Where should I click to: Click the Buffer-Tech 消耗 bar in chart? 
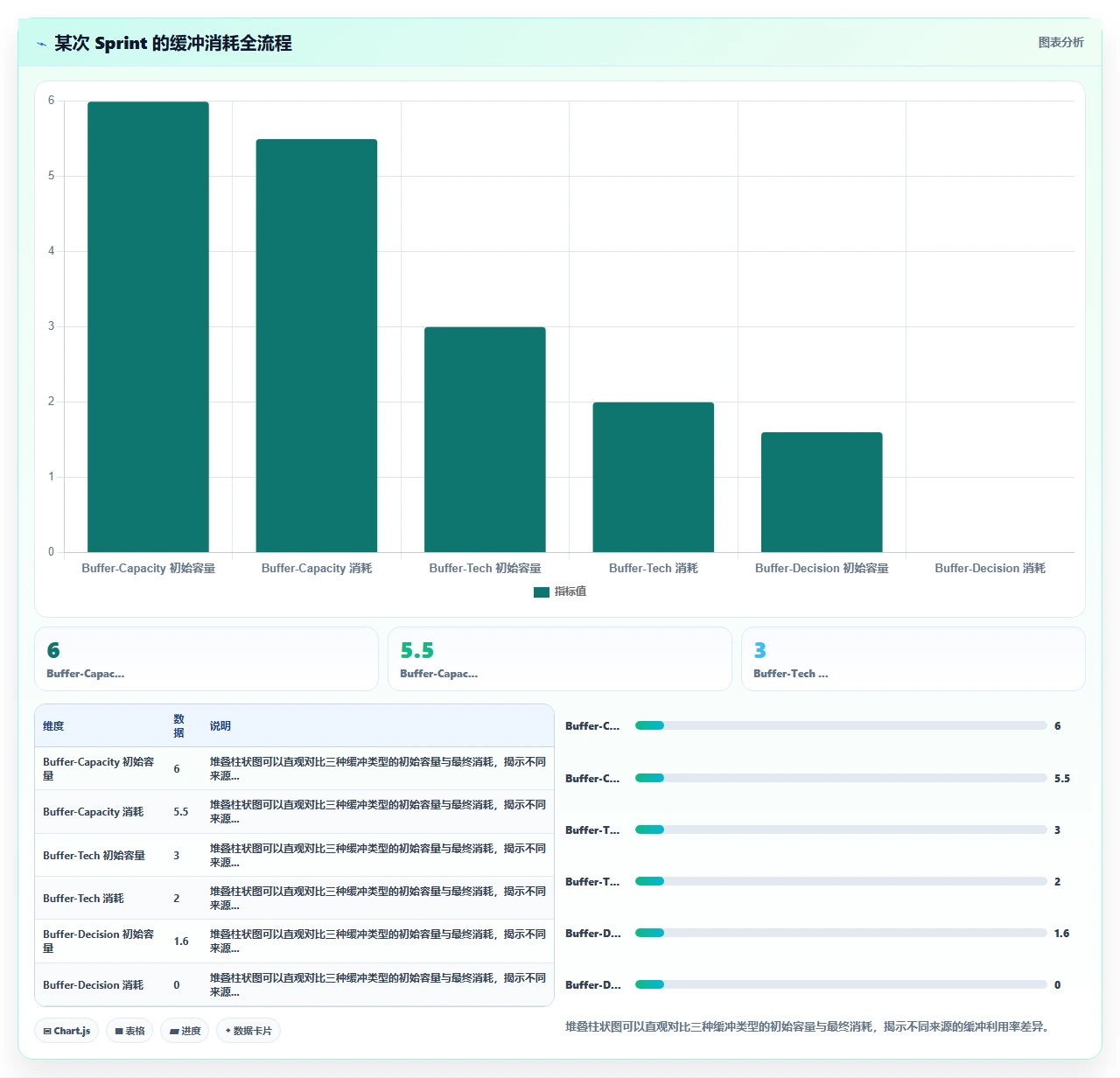tap(654, 477)
